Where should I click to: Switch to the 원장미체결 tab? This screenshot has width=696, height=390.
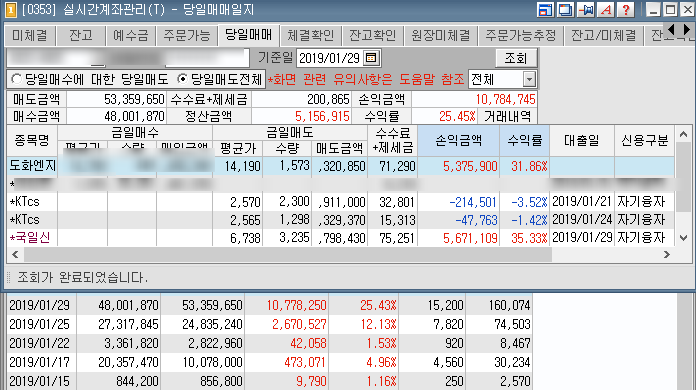point(441,35)
